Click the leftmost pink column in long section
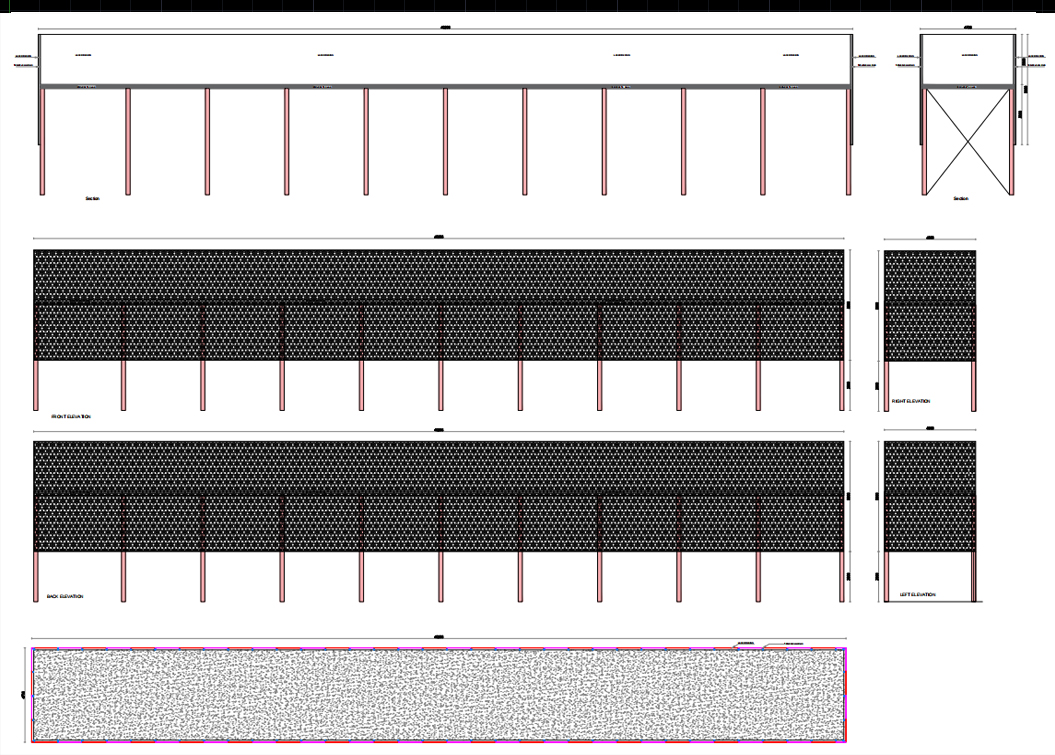Image resolution: width=1055 pixels, height=755 pixels. 42,141
